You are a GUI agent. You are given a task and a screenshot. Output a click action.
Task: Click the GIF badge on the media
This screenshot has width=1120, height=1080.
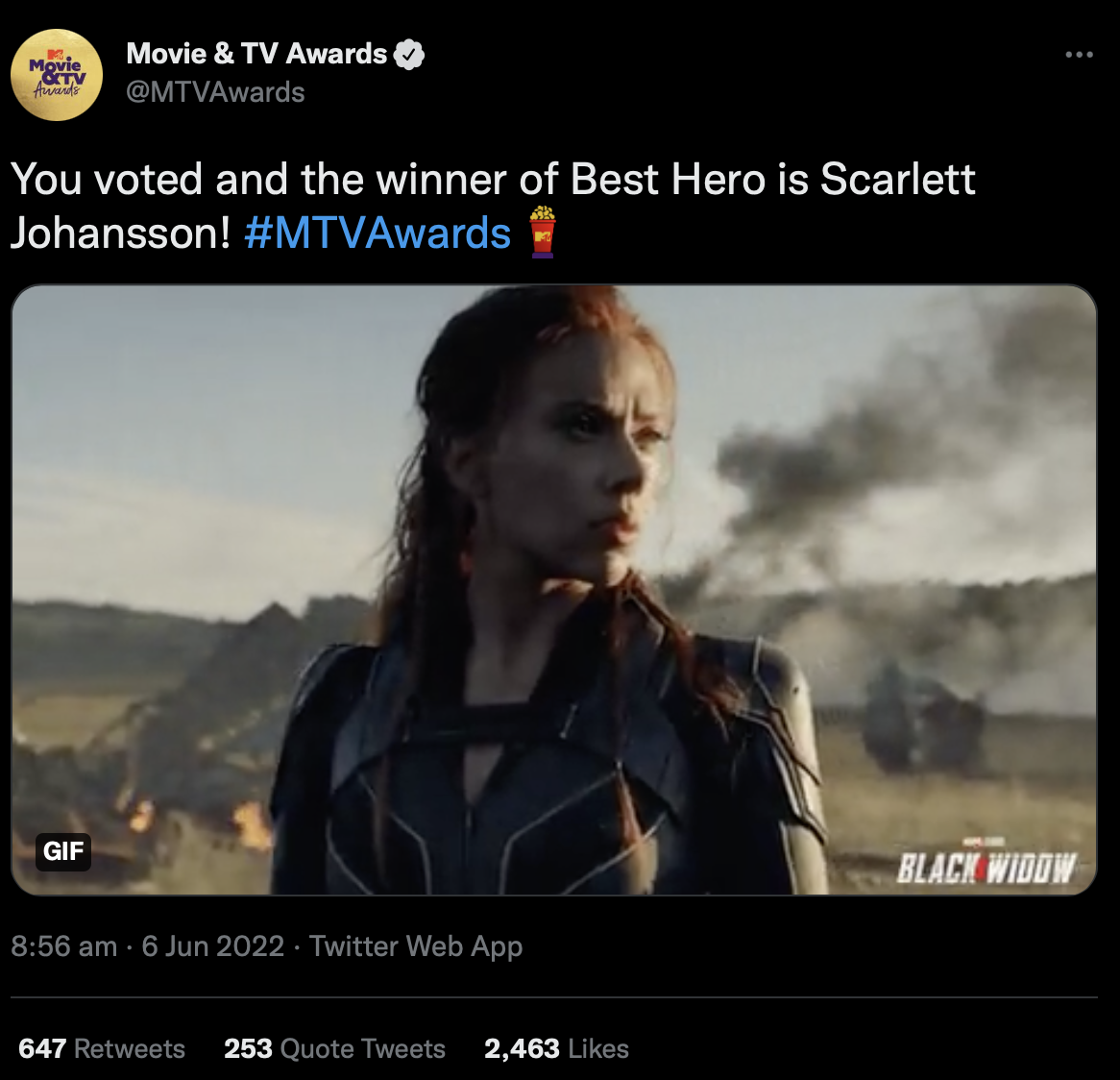(63, 851)
